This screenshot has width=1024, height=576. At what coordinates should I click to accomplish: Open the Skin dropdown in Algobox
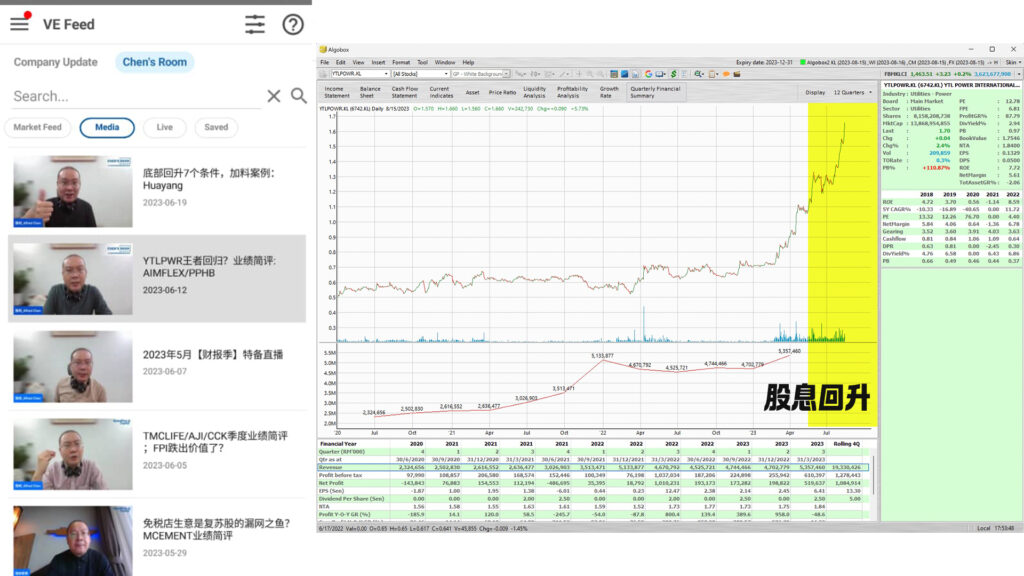pos(1013,63)
